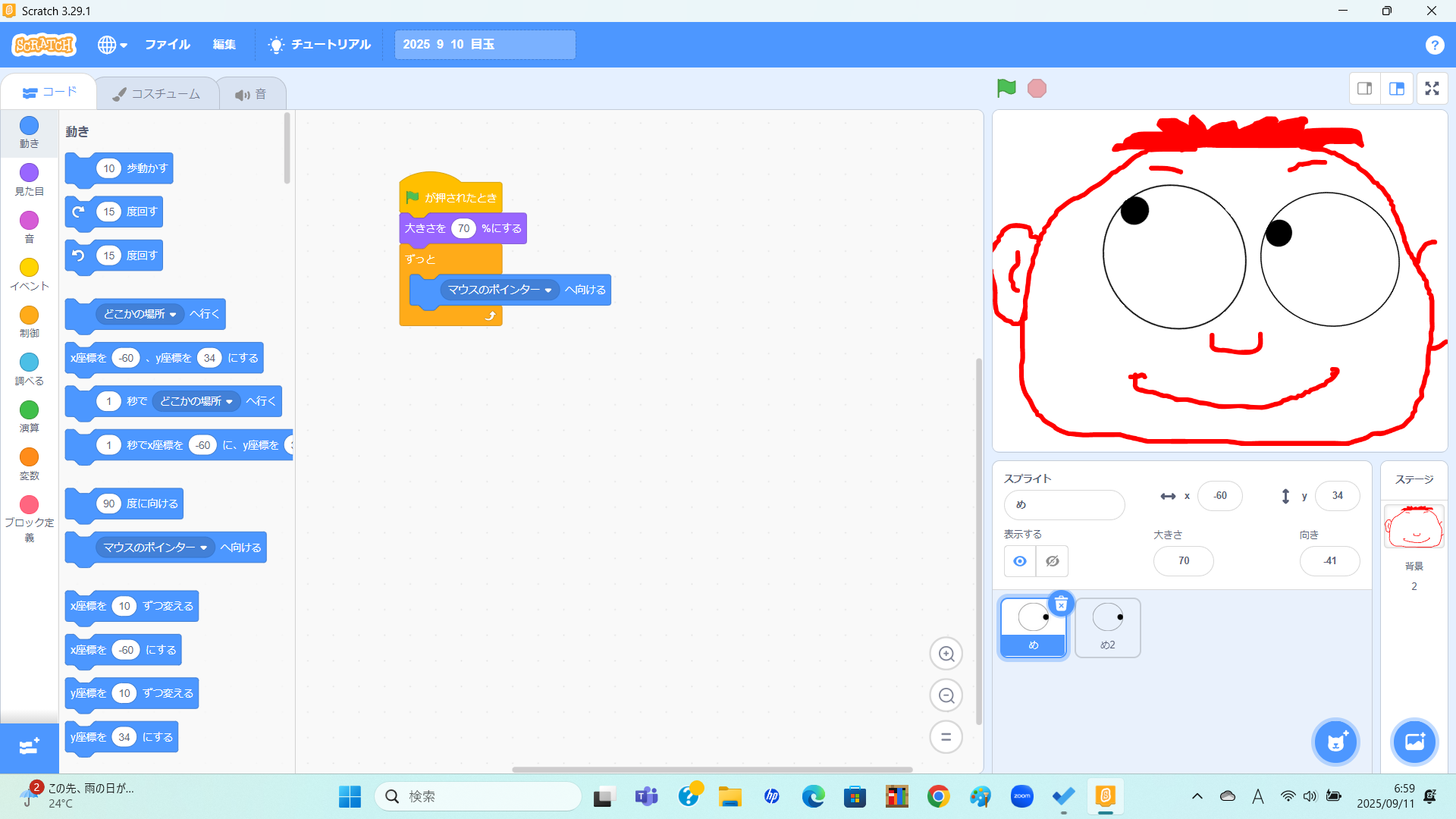Viewport: 1456px width, 819px height.
Task: Open the ファイル menu
Action: click(167, 45)
